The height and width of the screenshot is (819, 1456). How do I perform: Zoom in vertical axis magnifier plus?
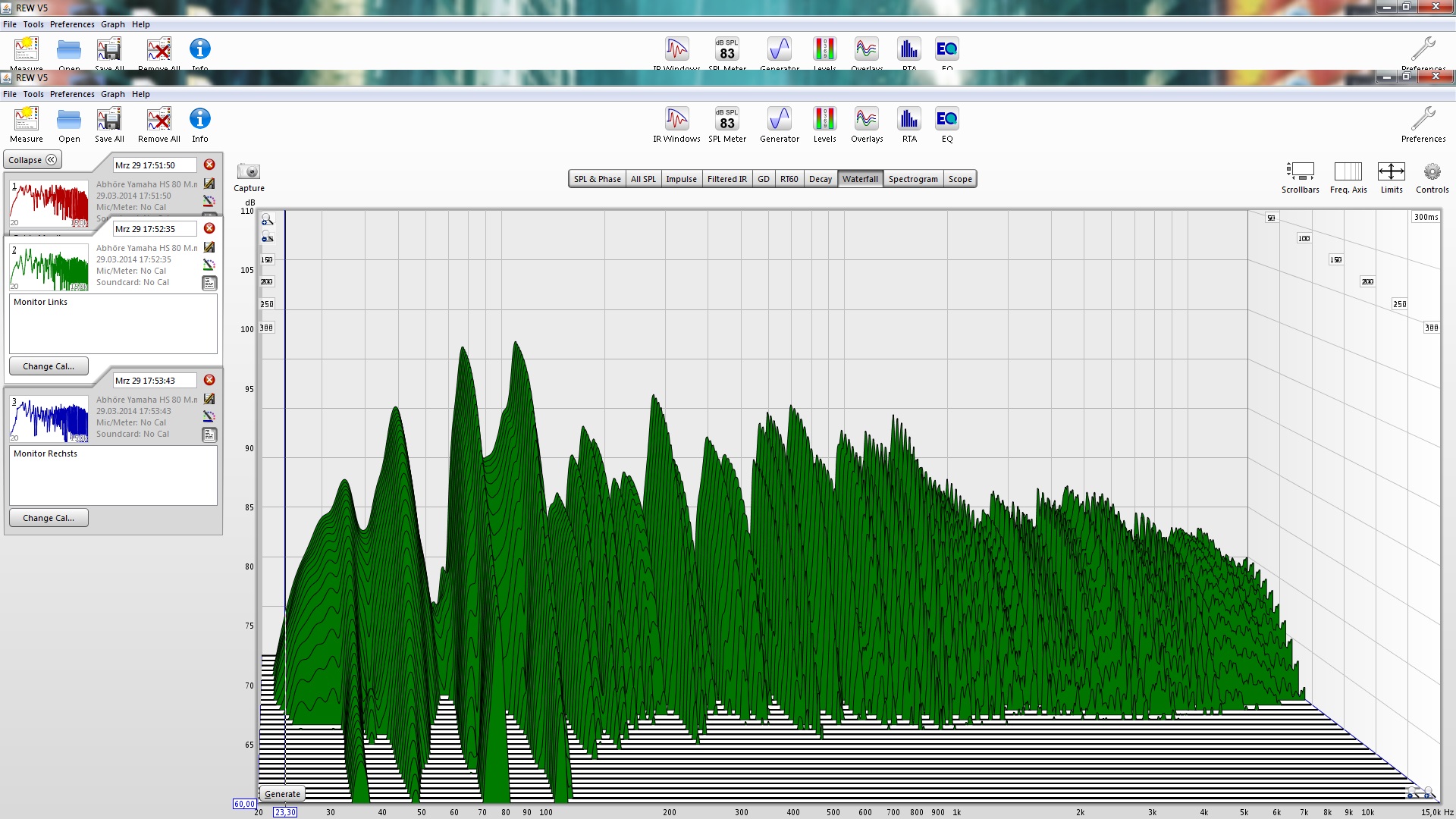click(x=267, y=220)
